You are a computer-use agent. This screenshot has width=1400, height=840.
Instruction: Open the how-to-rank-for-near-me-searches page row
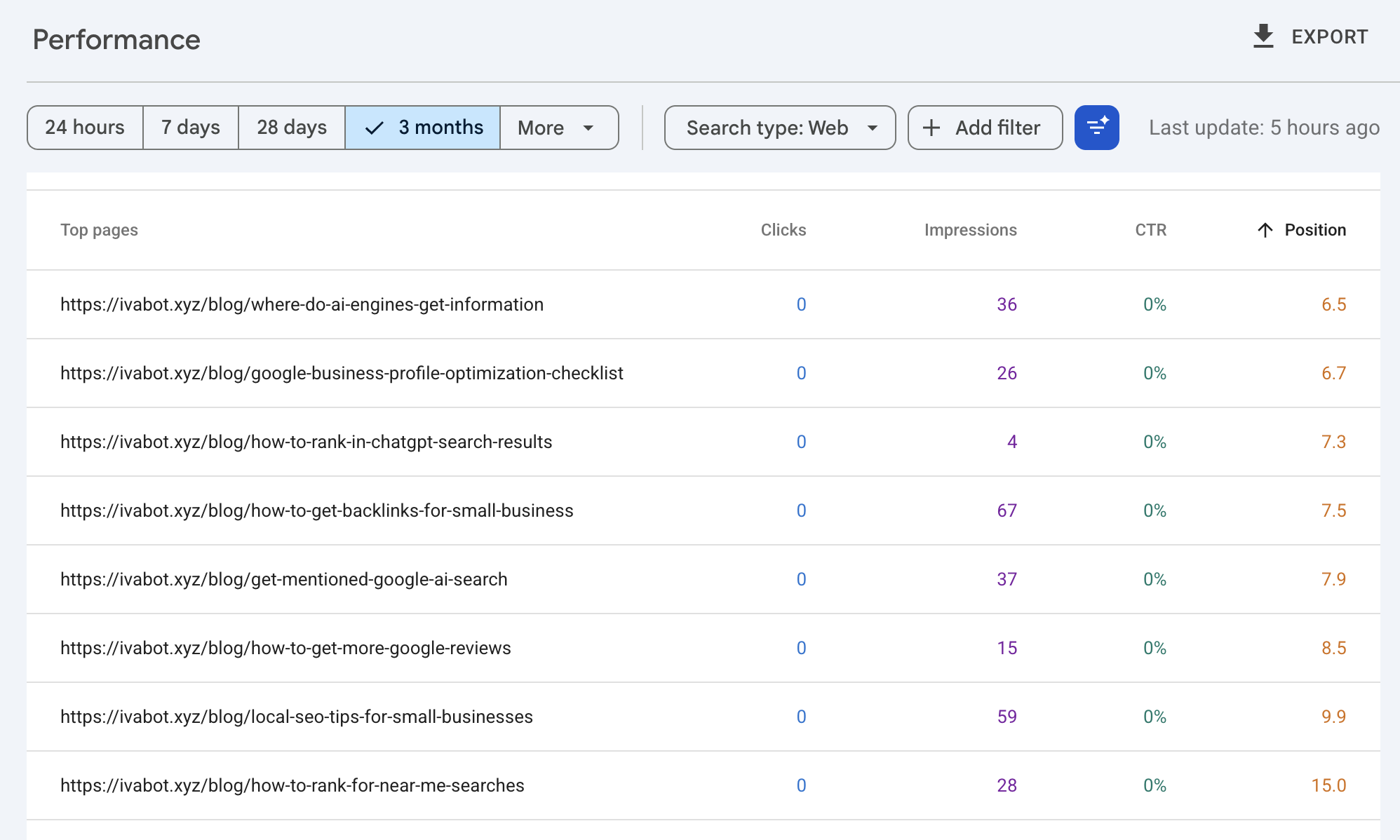(704, 785)
